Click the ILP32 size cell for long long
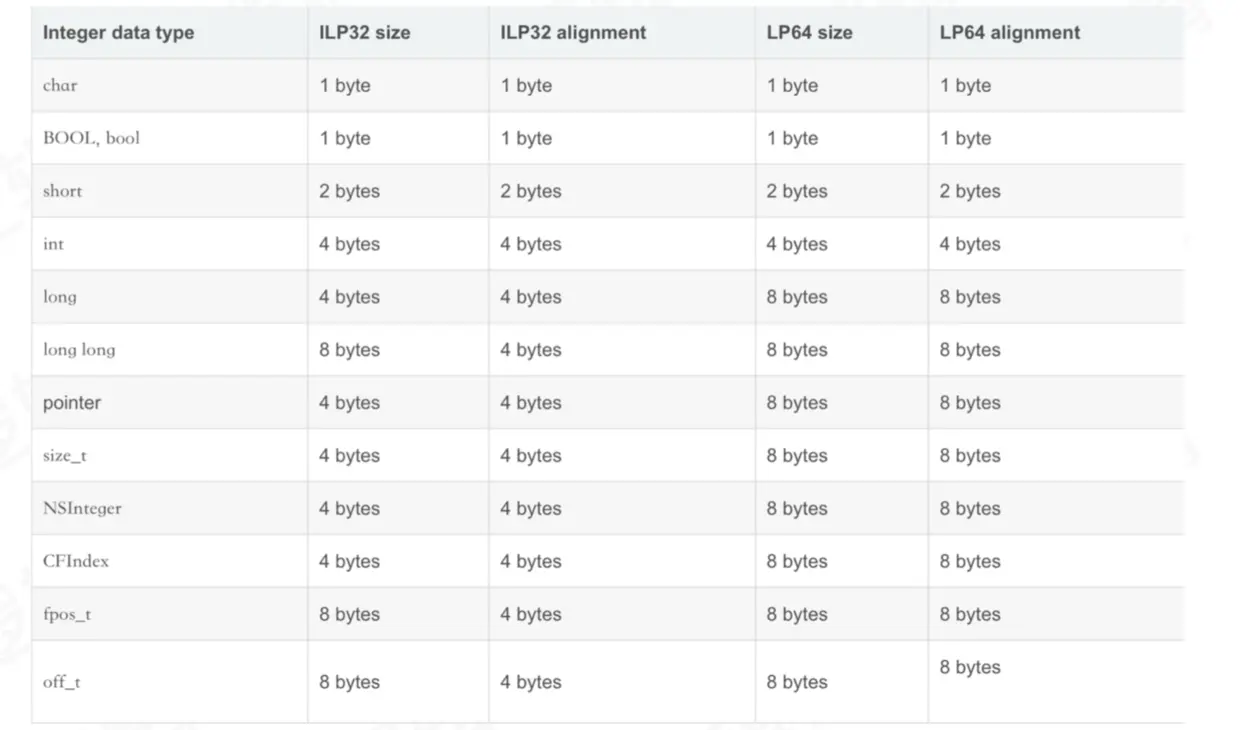 (349, 350)
